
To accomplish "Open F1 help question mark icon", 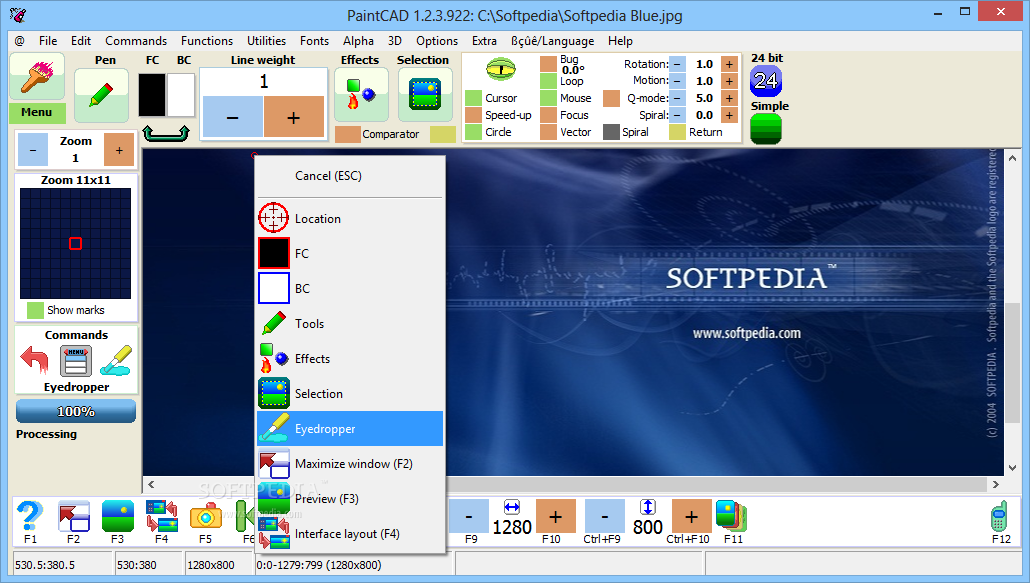I will point(30,516).
